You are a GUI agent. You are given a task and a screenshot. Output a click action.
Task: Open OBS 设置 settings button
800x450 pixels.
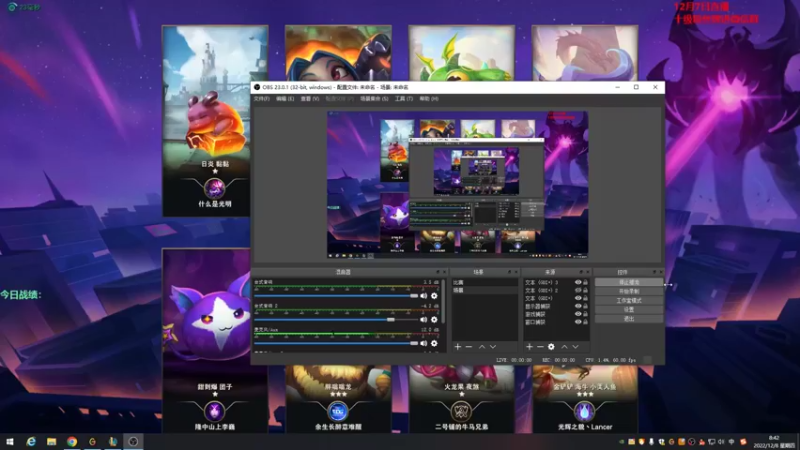click(629, 310)
